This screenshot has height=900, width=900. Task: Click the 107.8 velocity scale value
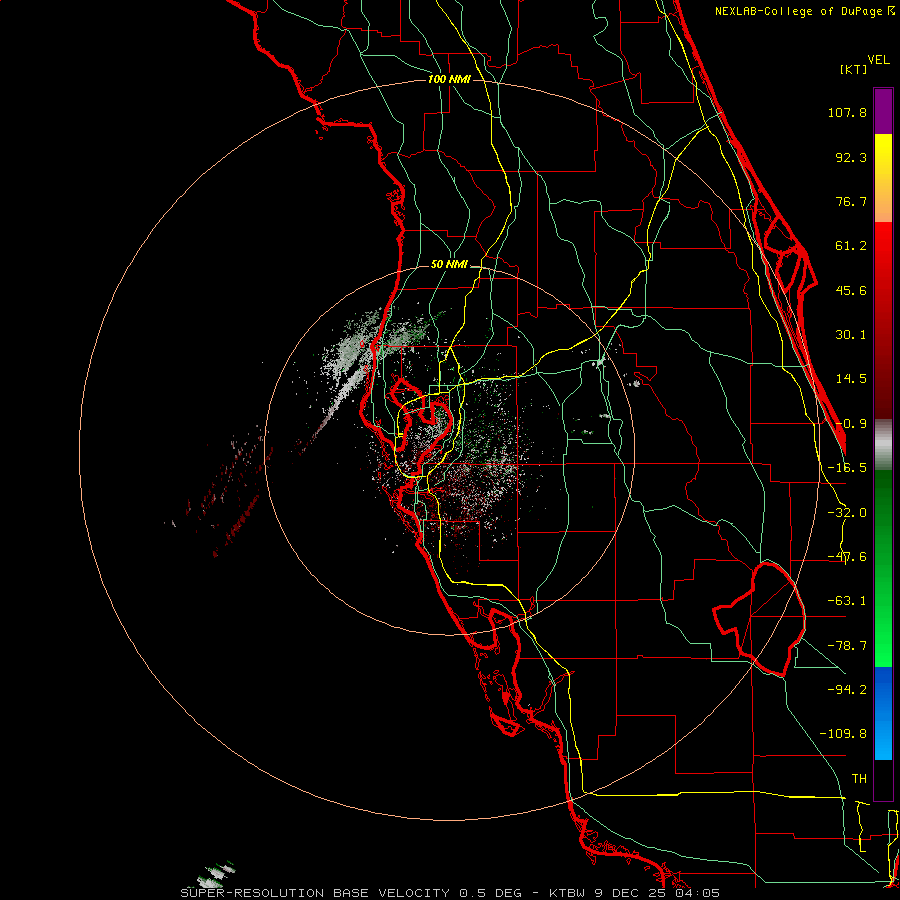(x=847, y=112)
